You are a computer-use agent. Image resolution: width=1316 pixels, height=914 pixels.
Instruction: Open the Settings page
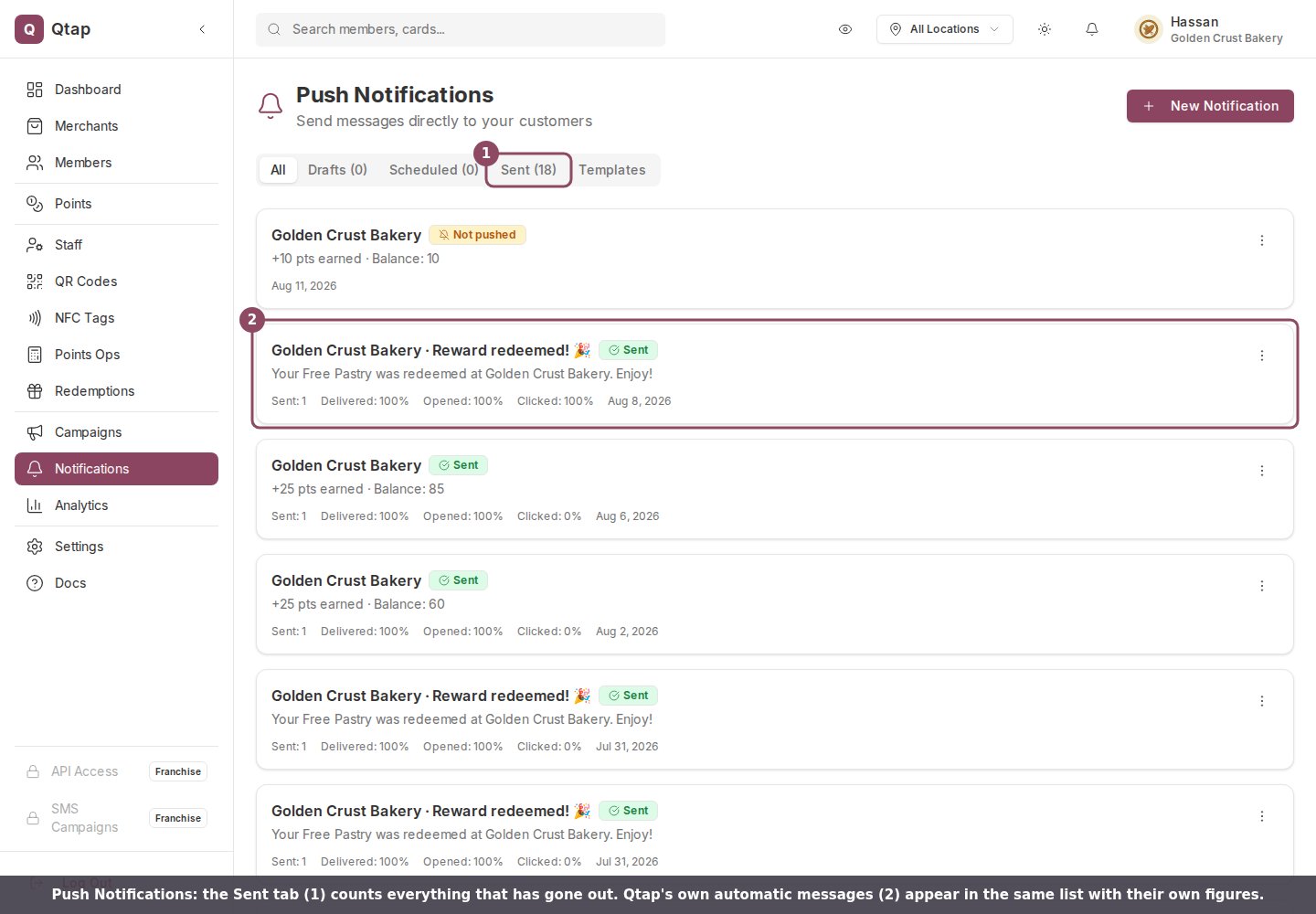(116, 547)
